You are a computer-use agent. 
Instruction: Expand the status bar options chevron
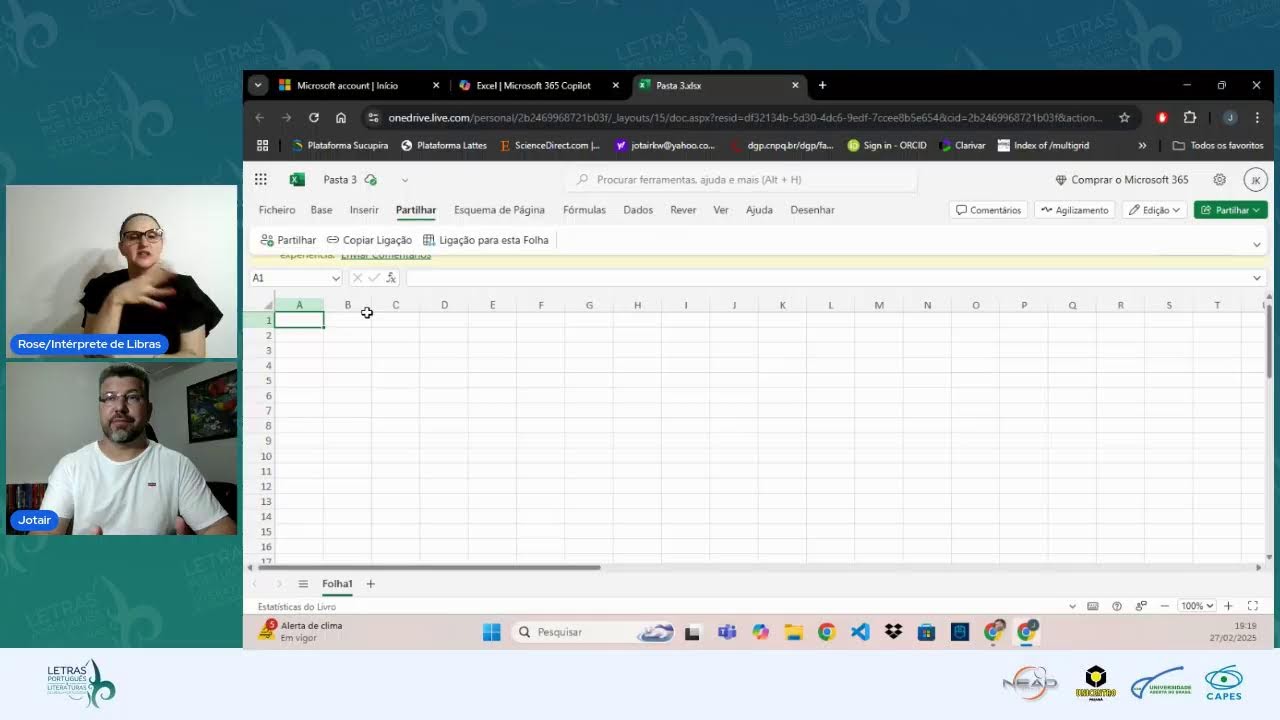click(1072, 606)
